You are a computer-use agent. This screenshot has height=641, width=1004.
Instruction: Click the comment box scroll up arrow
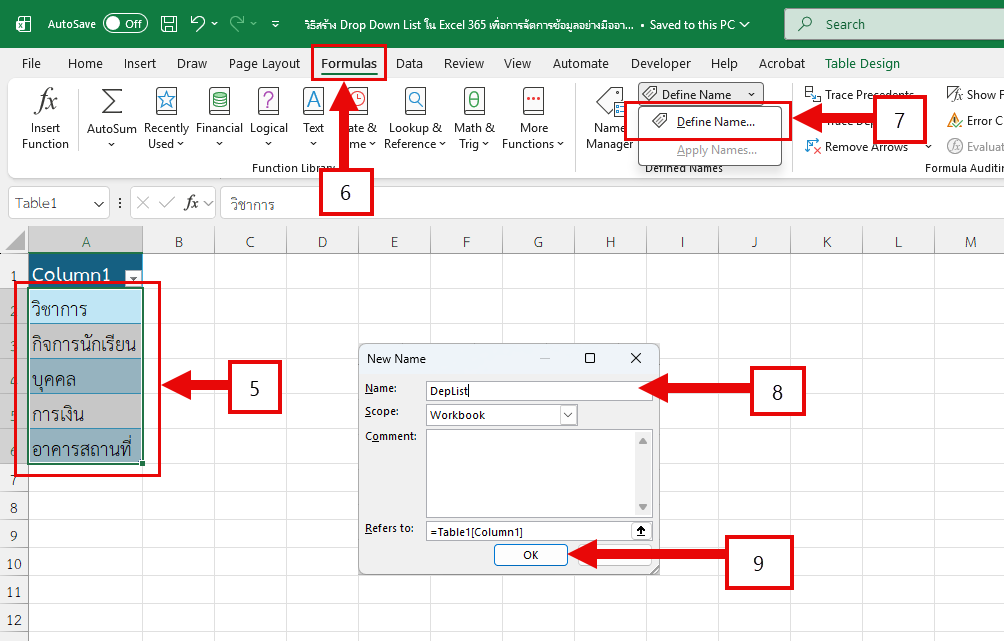click(643, 441)
